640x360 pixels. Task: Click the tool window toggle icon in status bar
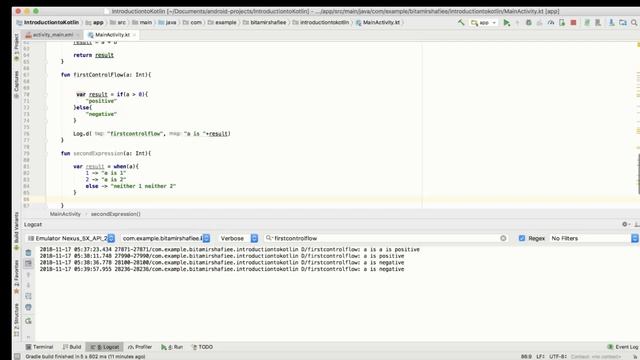tap(17, 356)
